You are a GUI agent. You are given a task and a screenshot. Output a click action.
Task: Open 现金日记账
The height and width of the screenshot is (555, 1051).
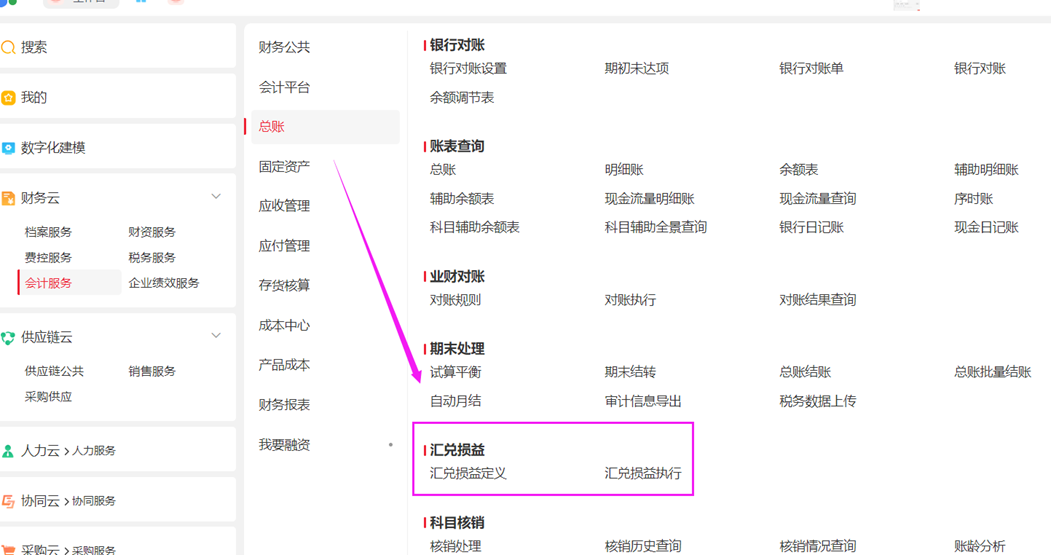coord(986,228)
